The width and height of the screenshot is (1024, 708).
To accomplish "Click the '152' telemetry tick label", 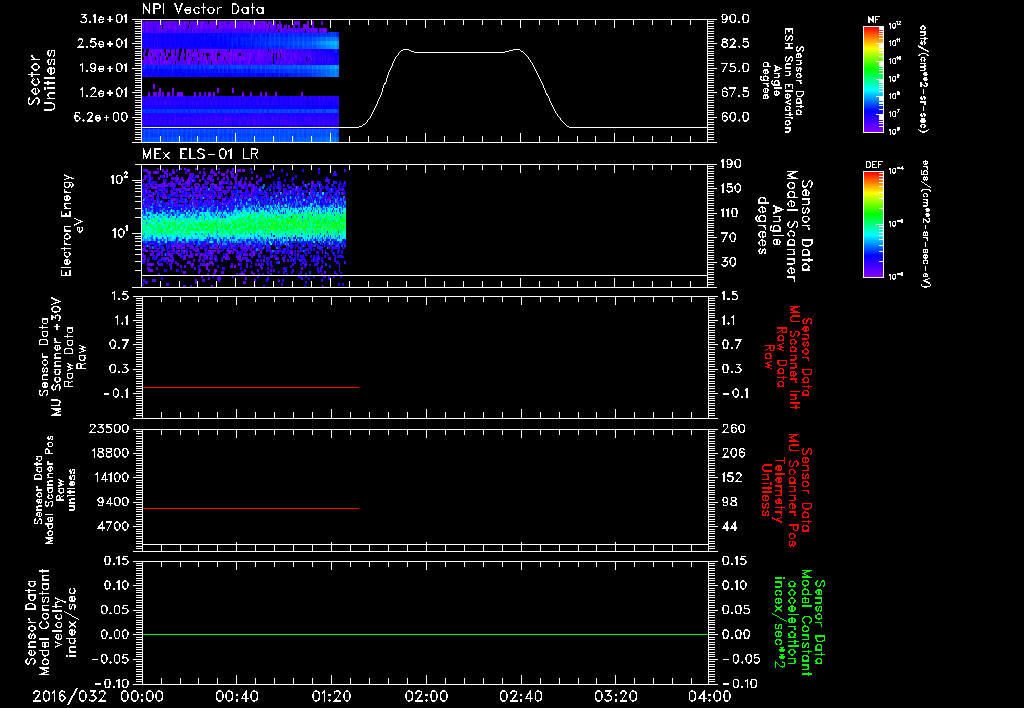I will (x=732, y=477).
